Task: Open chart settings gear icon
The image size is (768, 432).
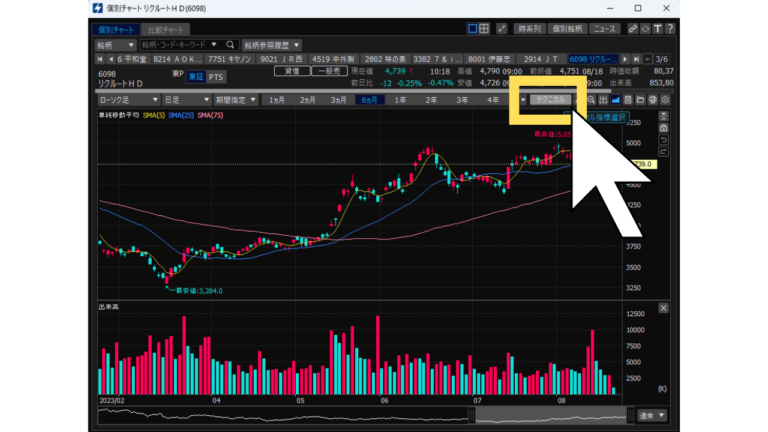Action: tap(666, 100)
